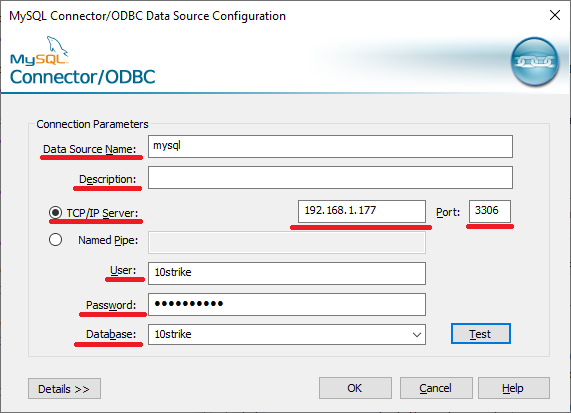Screen dimensions: 571x413
Task: Open the Database dropdown arrow
Action: (417, 335)
